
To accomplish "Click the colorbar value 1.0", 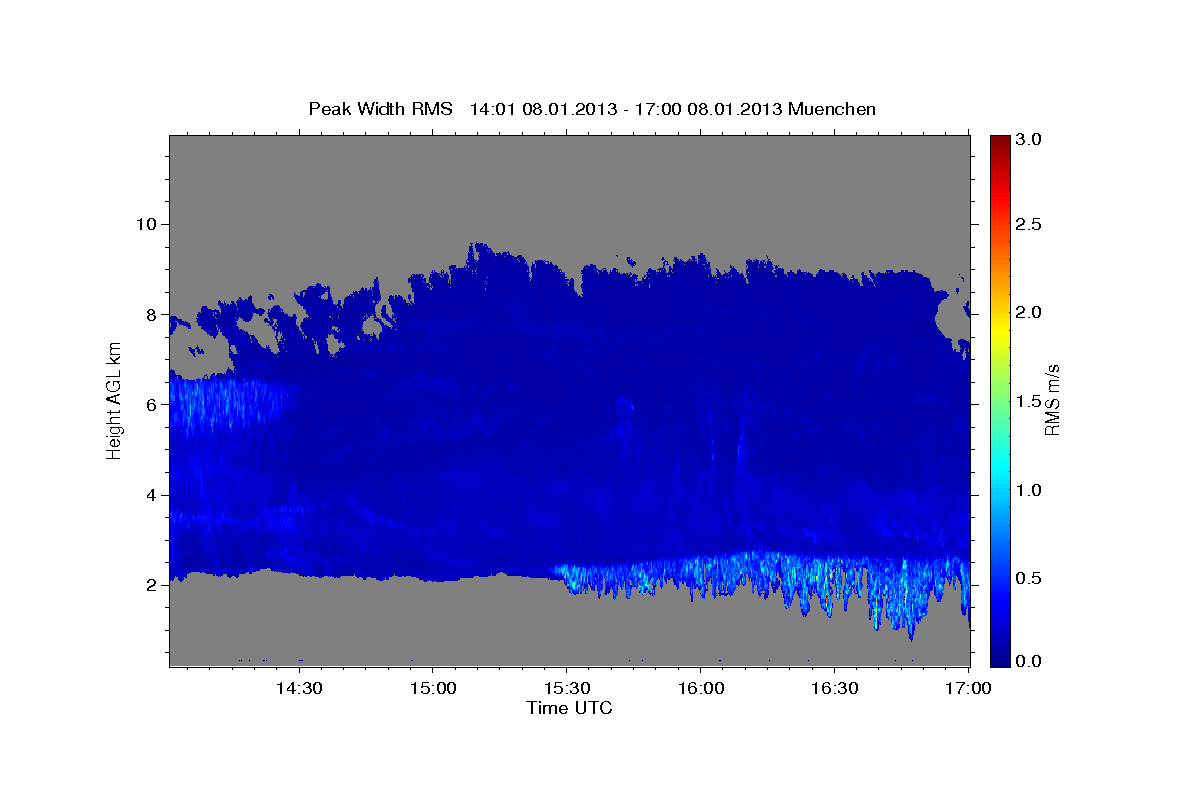I will [1030, 490].
